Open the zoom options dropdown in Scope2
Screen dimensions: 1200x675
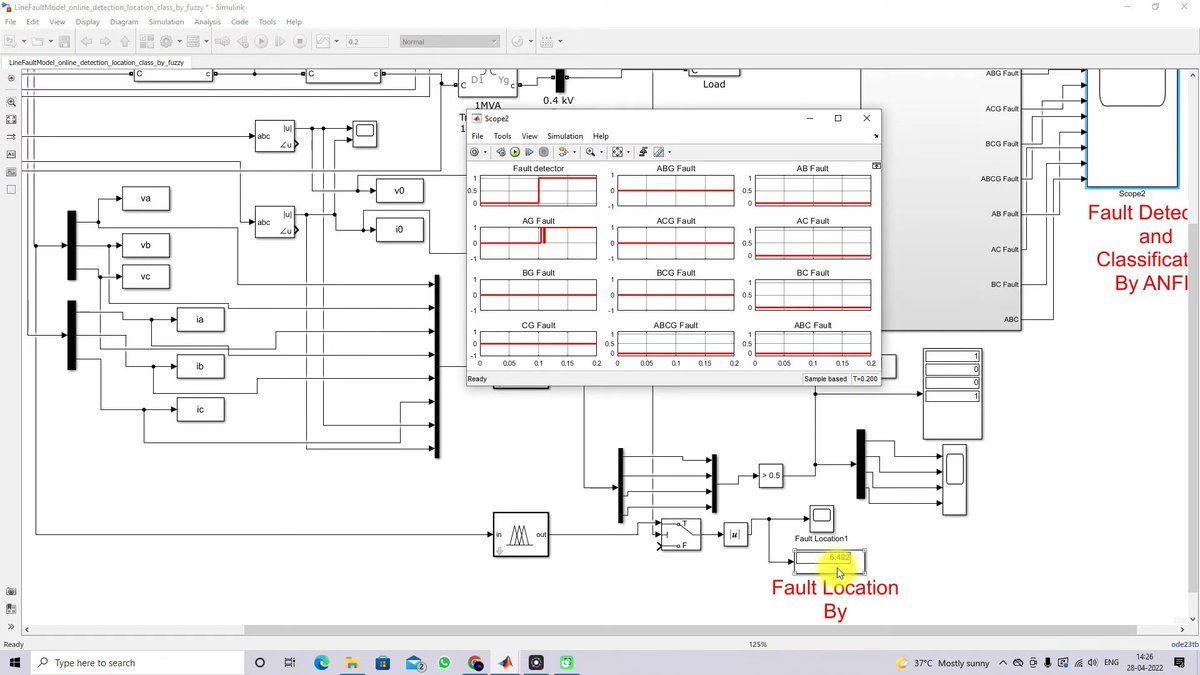601,151
